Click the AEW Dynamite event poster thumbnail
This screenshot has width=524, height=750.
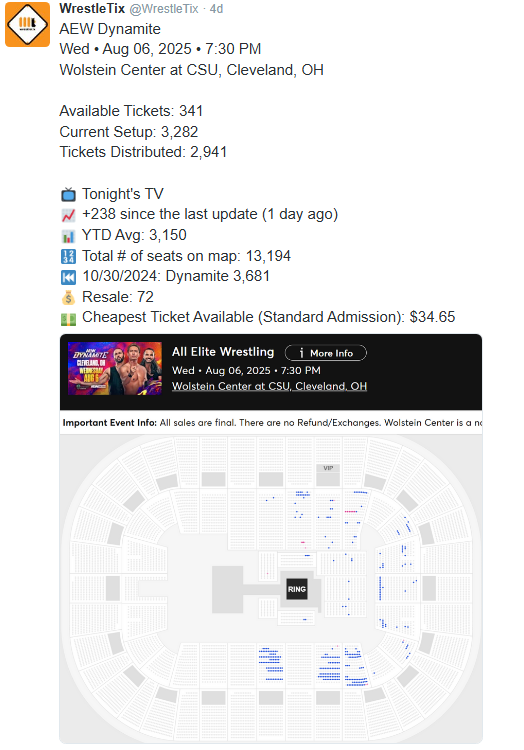pyautogui.click(x=115, y=368)
